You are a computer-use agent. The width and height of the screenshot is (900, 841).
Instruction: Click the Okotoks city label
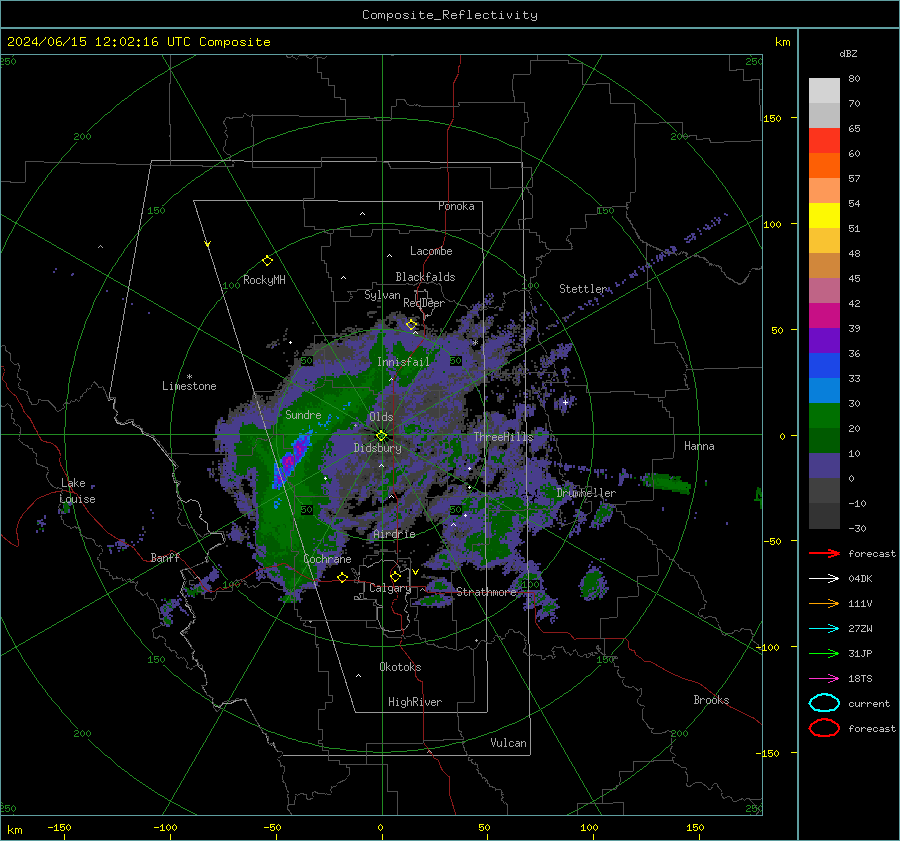point(400,667)
